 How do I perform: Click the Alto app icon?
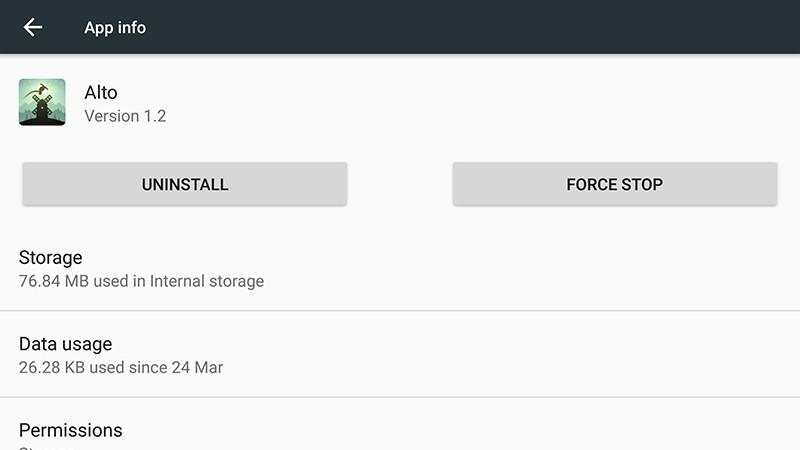click(x=42, y=102)
